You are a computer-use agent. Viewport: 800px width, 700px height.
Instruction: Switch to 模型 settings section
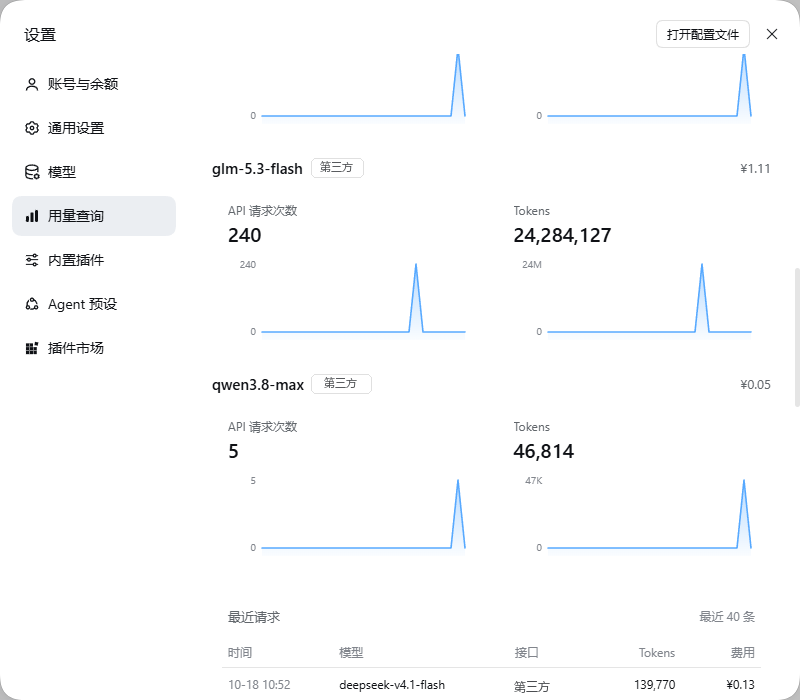94,172
